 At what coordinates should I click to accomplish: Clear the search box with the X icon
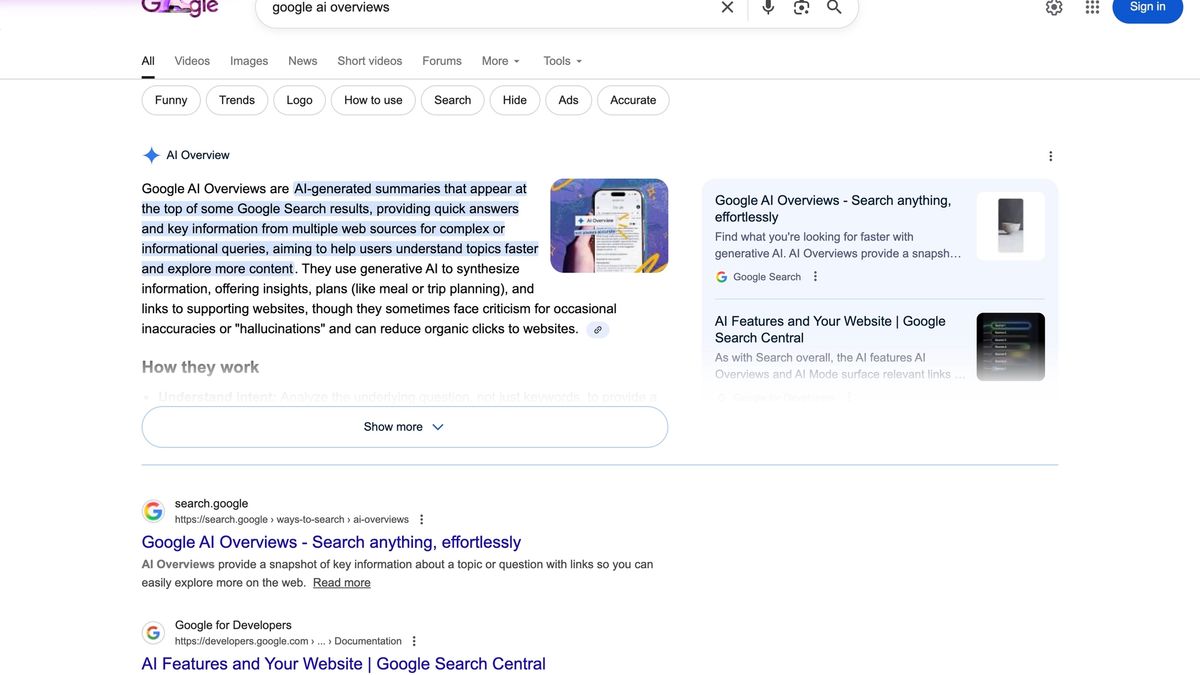click(727, 7)
